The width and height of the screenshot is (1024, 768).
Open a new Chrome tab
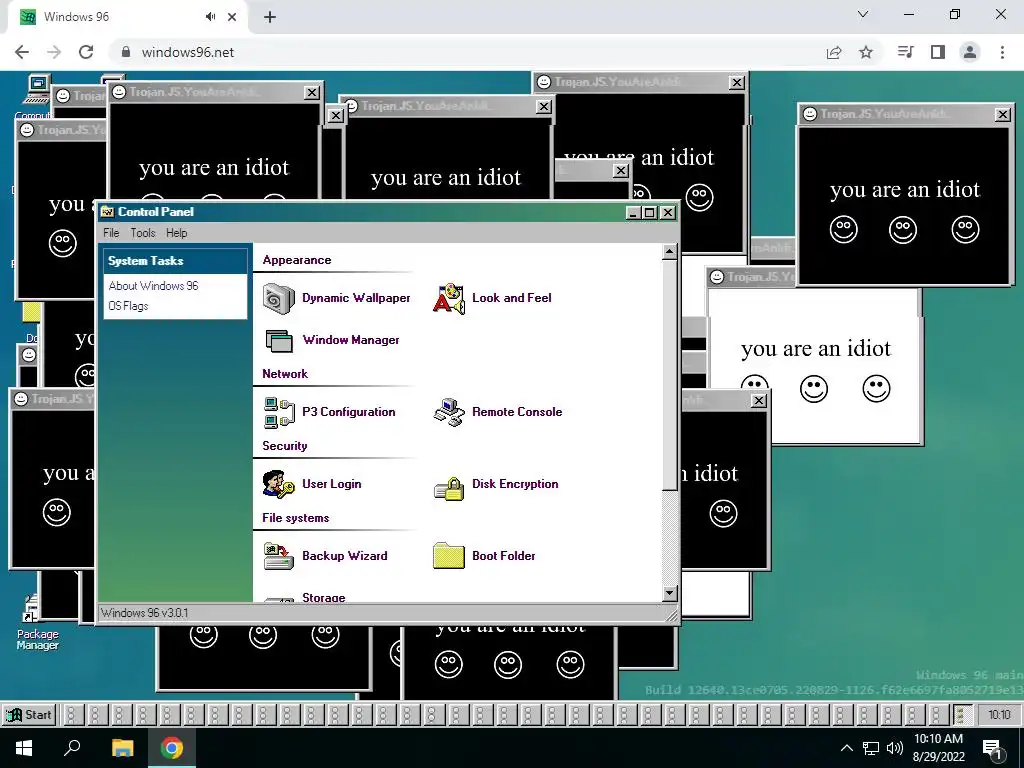(x=270, y=18)
